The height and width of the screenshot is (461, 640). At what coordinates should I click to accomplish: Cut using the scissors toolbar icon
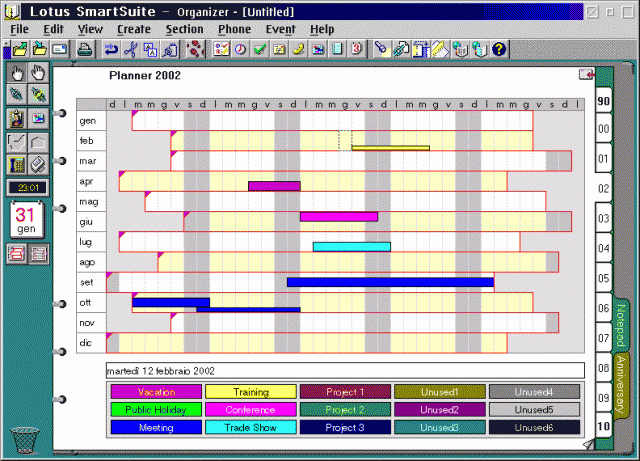pyautogui.click(x=131, y=49)
